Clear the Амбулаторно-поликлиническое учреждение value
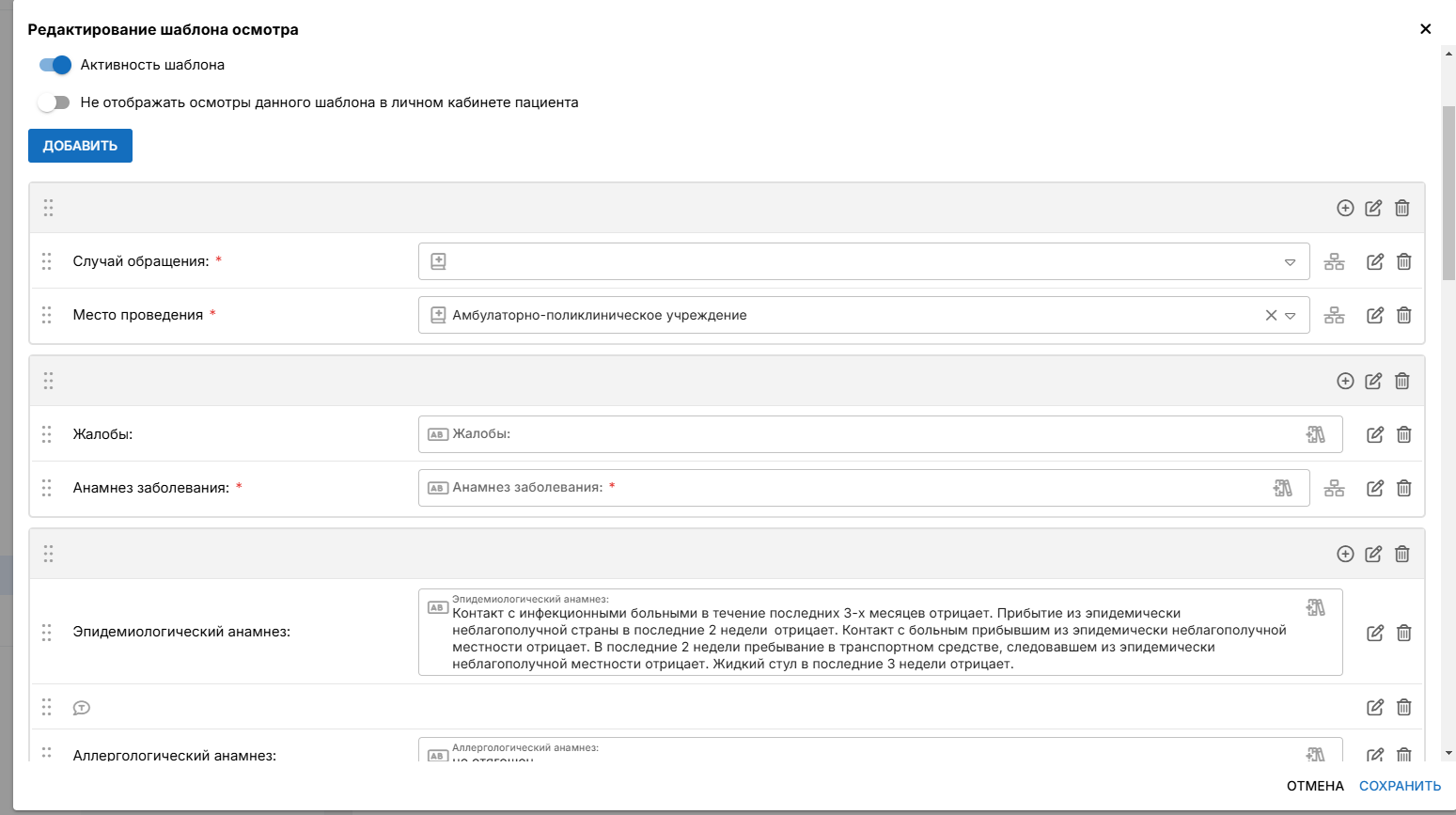This screenshot has width=1456, height=815. click(x=1271, y=316)
